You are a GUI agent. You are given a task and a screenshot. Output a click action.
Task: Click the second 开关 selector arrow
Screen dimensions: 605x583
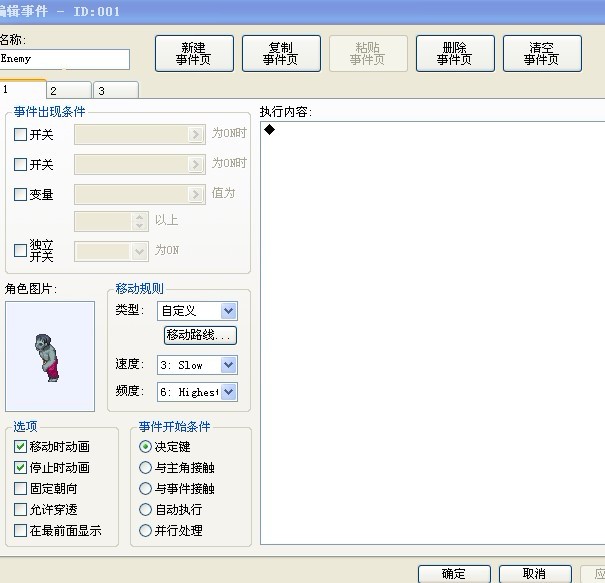(x=196, y=164)
